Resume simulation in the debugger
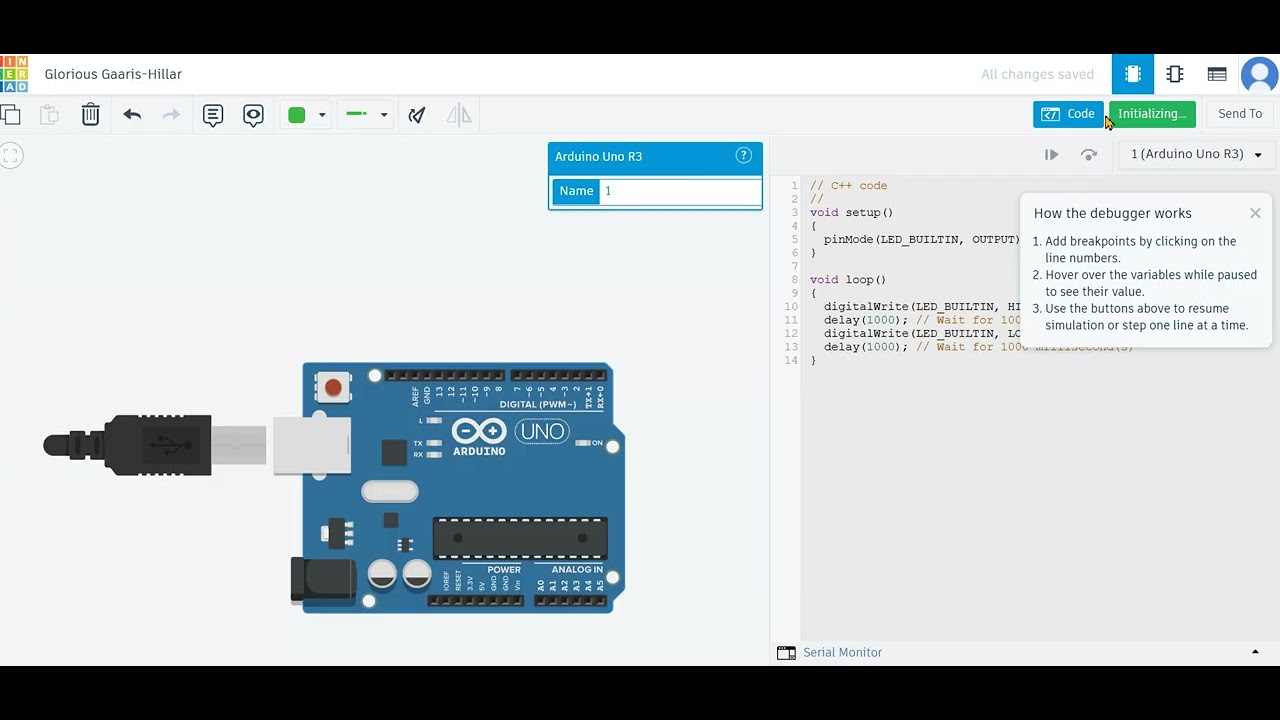This screenshot has height=720, width=1280. [1051, 155]
